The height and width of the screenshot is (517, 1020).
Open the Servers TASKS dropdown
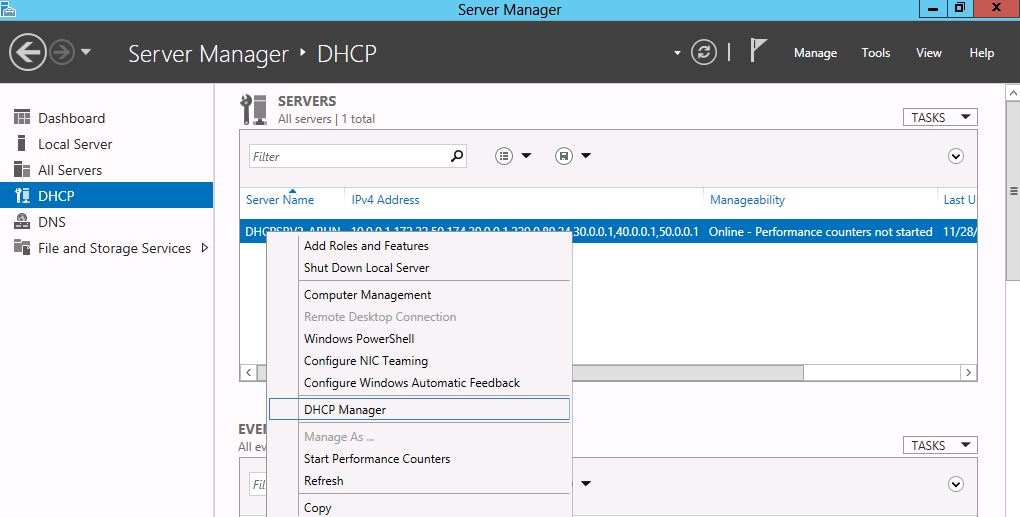point(940,117)
